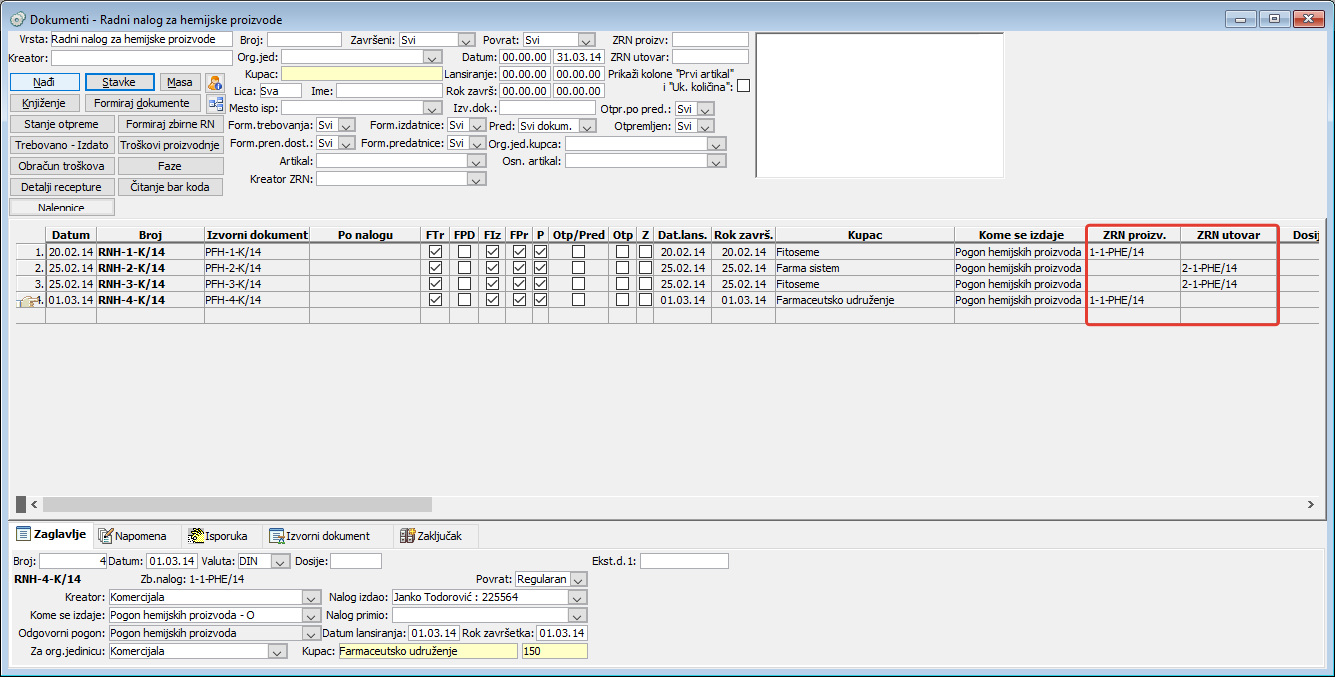Toggle FPD checkbox in row RNH-1-K/14
This screenshot has width=1335, height=677.
coord(465,252)
